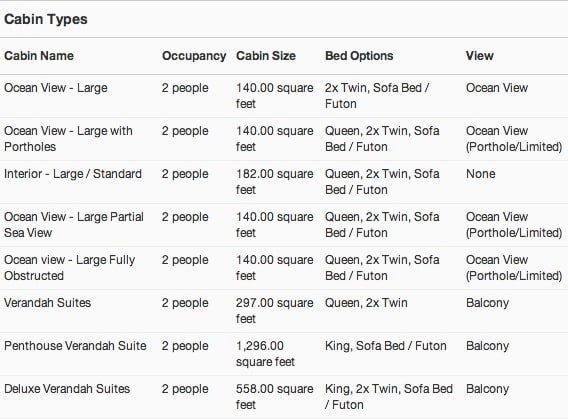Select the 297.00 square feet cell

275,311
